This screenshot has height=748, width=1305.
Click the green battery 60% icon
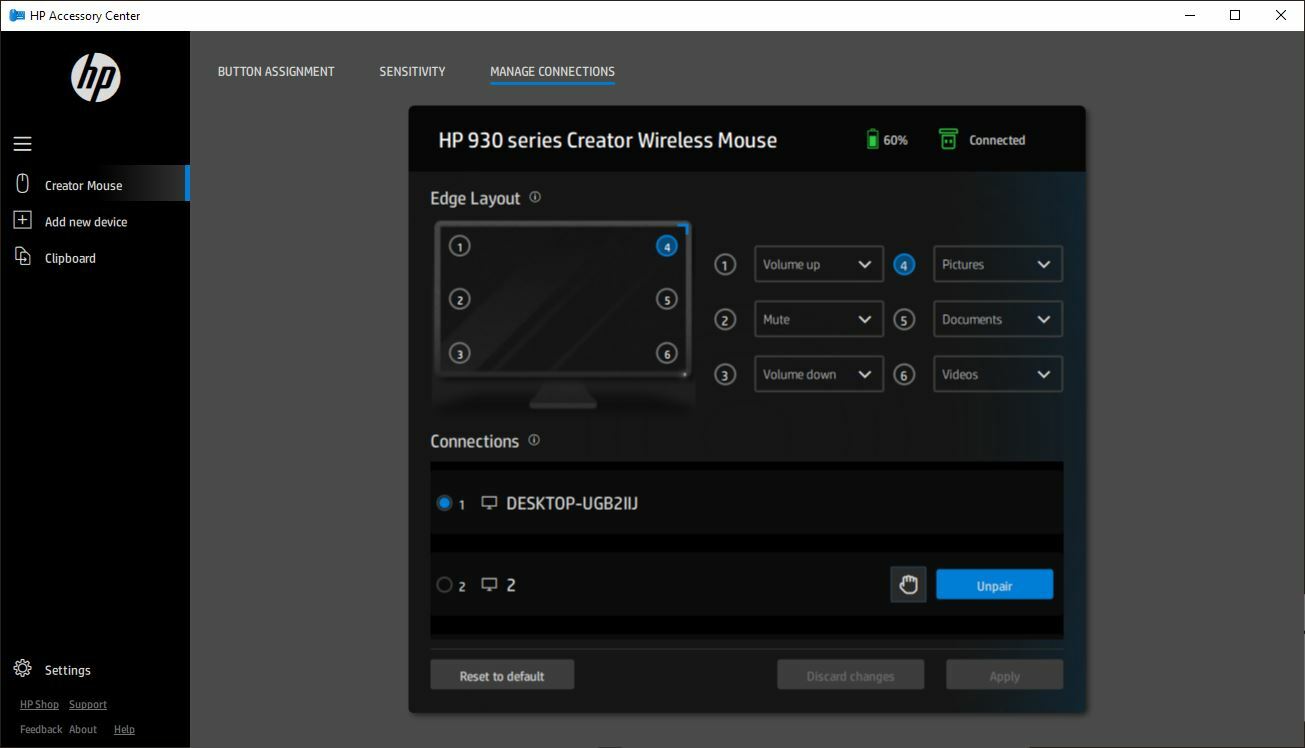tap(870, 139)
